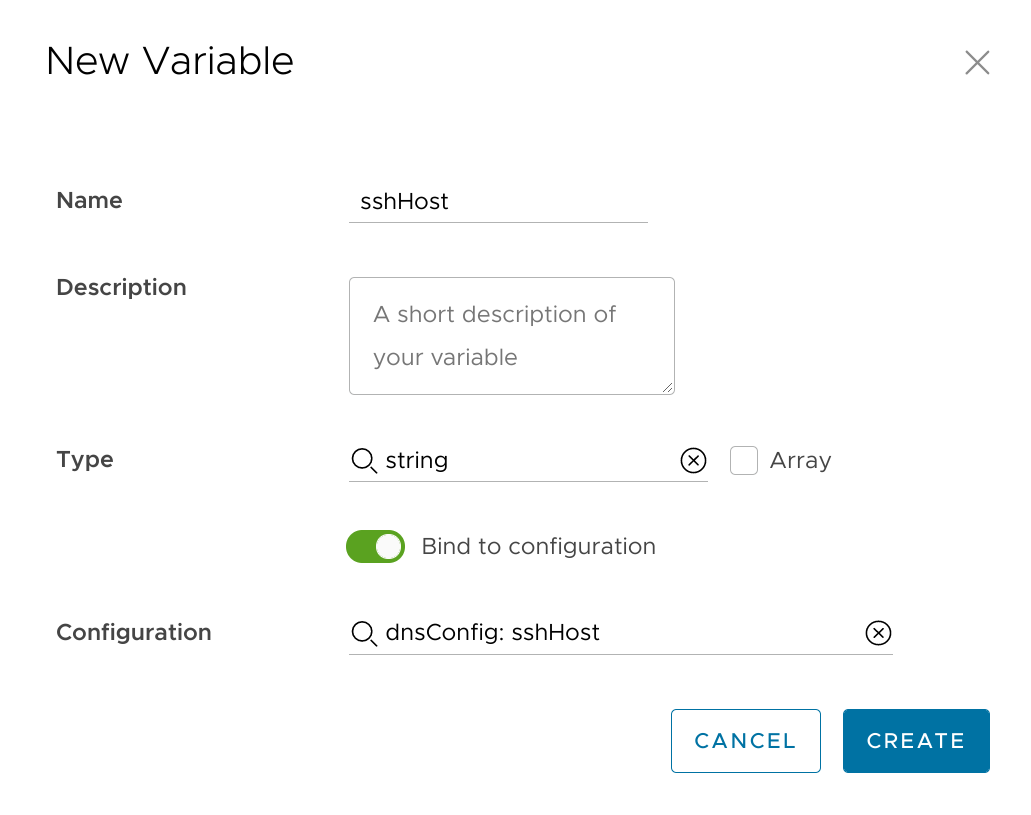This screenshot has height=815, width=1031.
Task: Open the Configuration search combo box
Action: click(620, 633)
